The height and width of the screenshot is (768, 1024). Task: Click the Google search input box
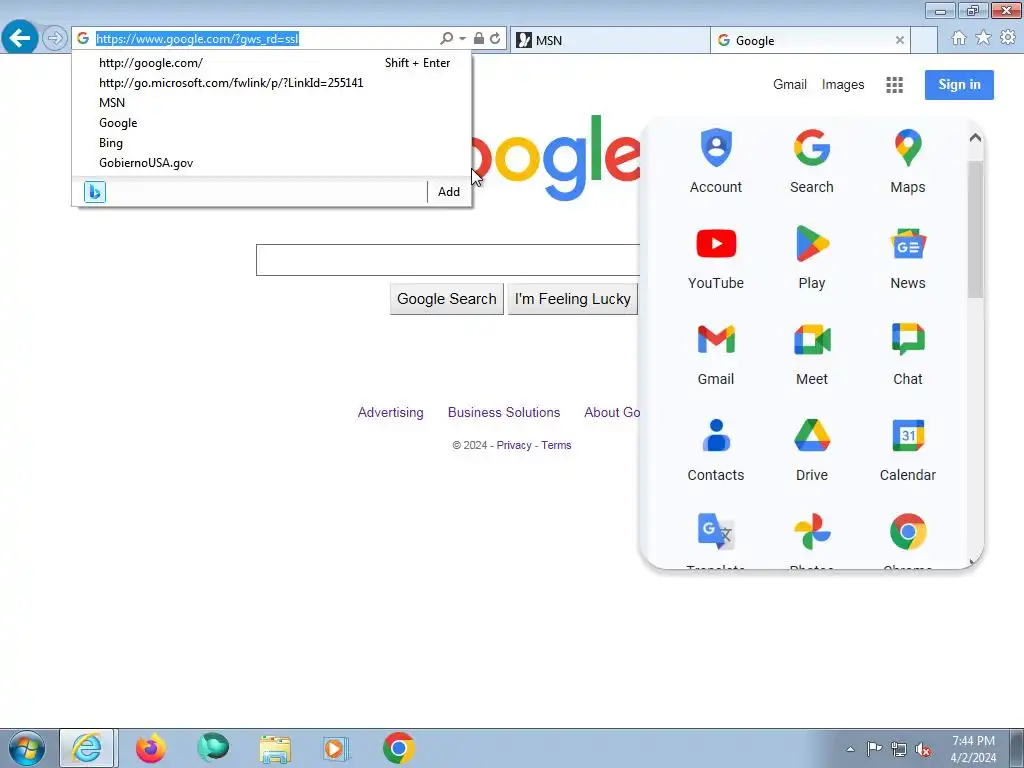click(448, 260)
